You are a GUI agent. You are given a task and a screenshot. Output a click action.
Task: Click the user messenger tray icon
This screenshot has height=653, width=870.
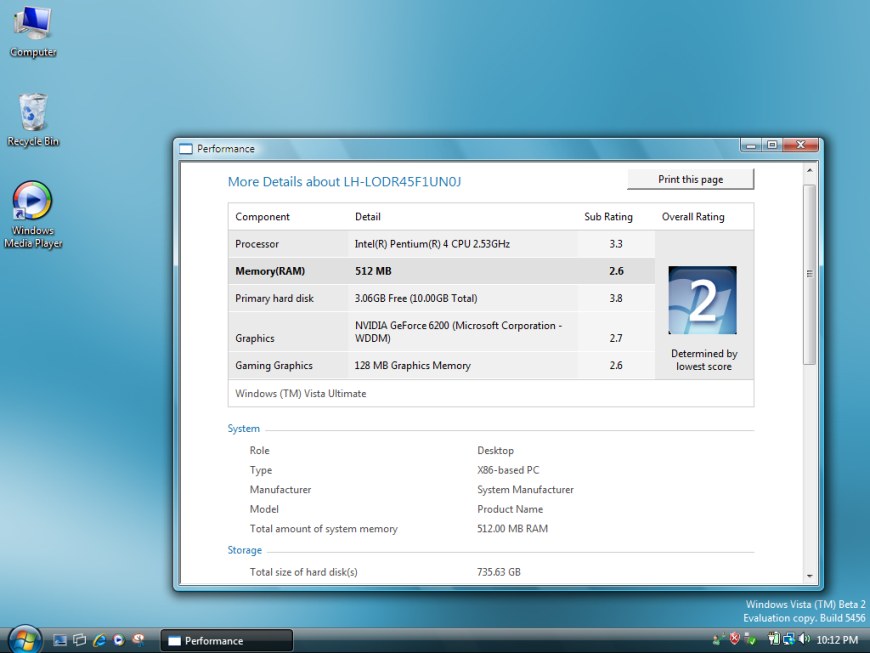tap(719, 639)
